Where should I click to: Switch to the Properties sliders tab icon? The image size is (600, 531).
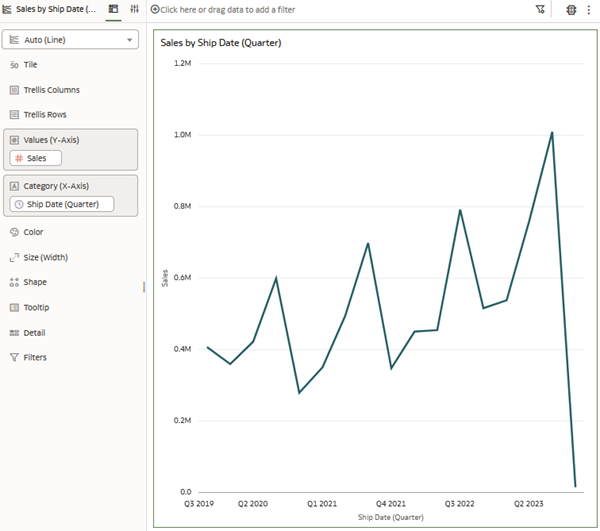point(134,9)
